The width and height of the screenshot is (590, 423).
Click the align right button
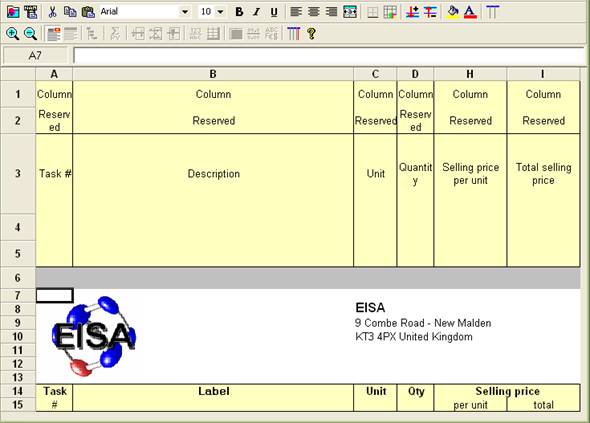(331, 12)
